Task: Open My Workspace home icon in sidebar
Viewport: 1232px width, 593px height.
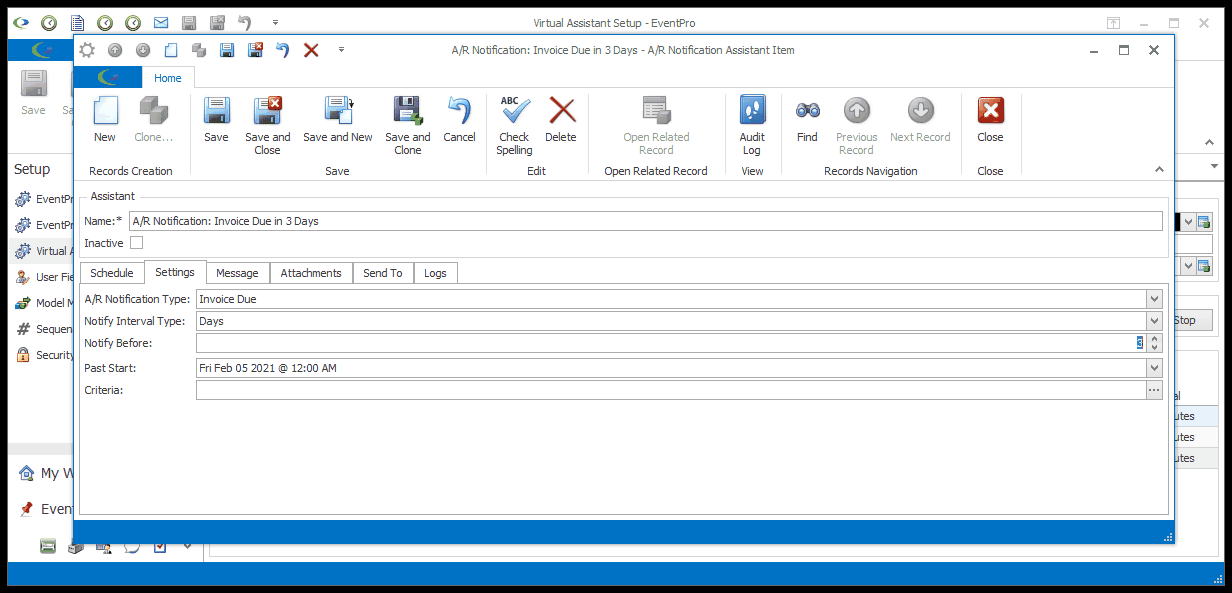Action: coord(27,473)
